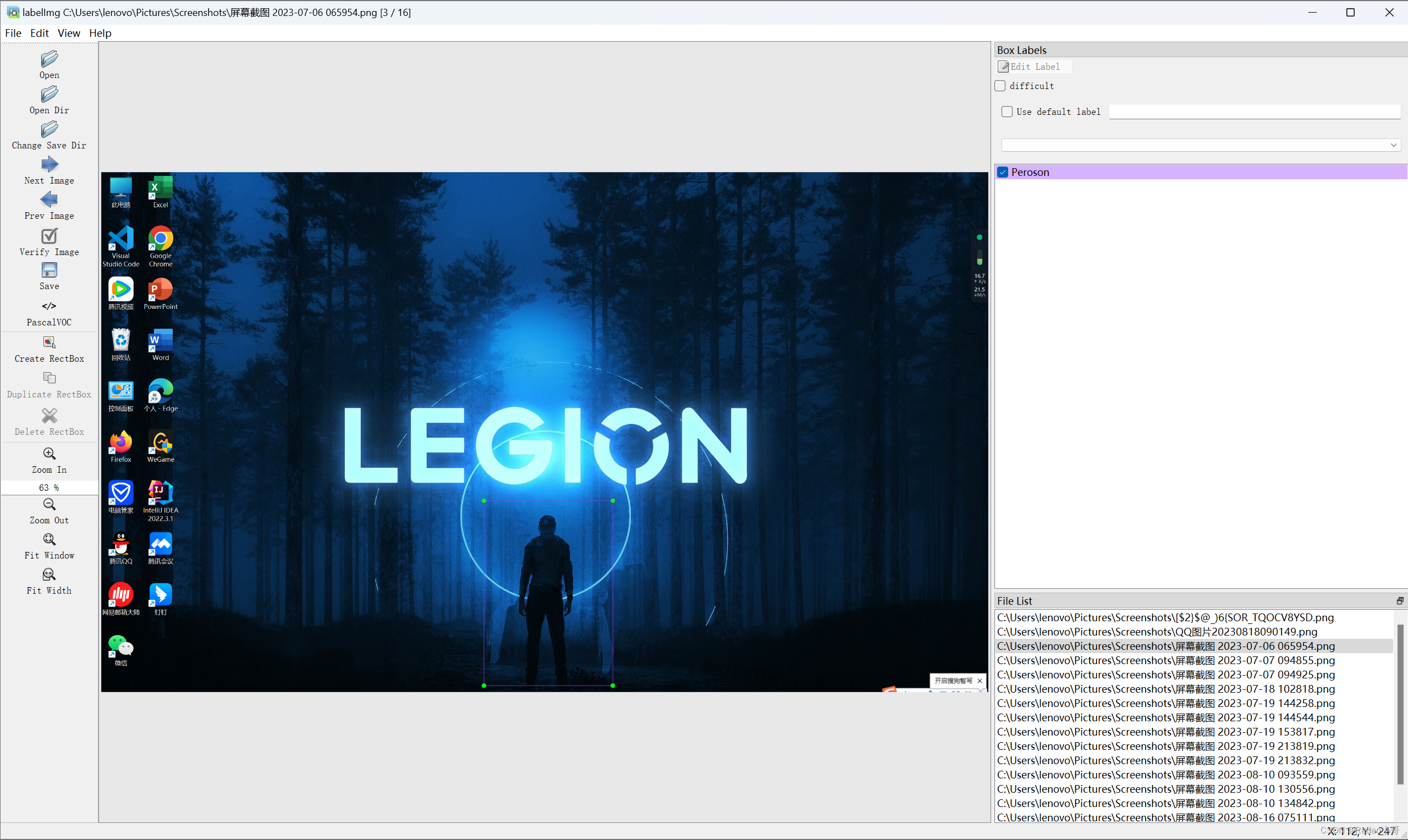Open the View menu
Image resolution: width=1408 pixels, height=840 pixels.
pyautogui.click(x=69, y=33)
